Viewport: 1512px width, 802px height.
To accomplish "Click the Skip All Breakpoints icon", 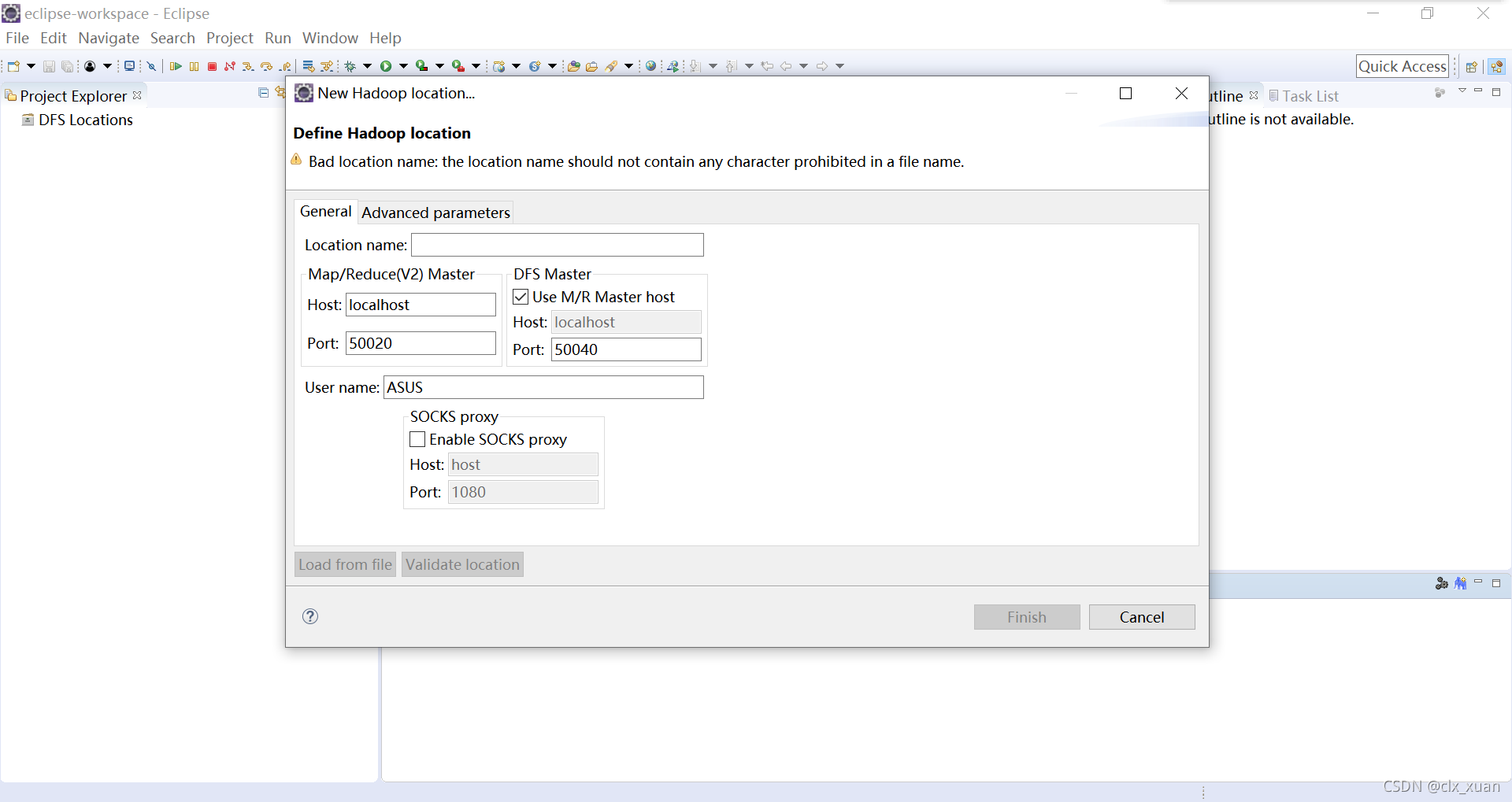I will (152, 66).
